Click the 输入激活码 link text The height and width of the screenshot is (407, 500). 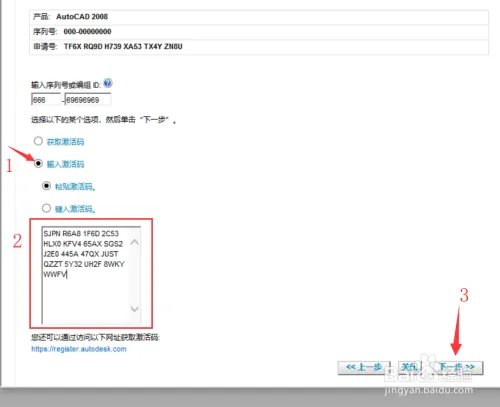pos(65,164)
